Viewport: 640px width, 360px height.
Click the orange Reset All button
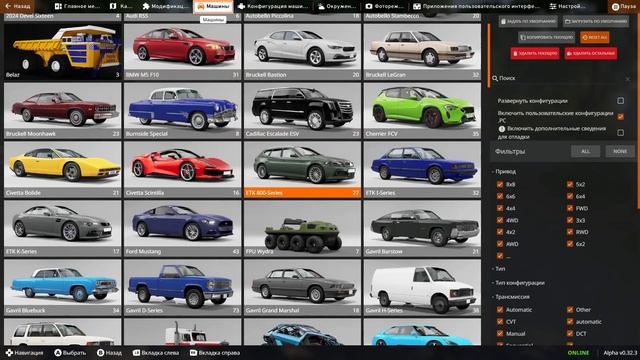point(594,37)
